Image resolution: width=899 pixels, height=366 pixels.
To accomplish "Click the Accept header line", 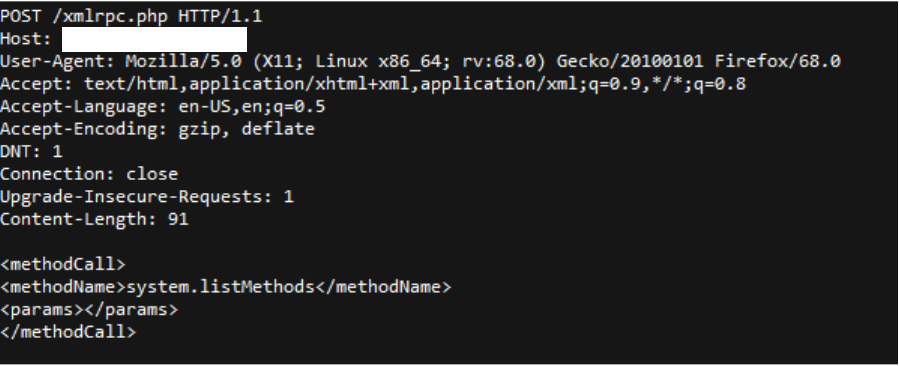I will [x=373, y=84].
